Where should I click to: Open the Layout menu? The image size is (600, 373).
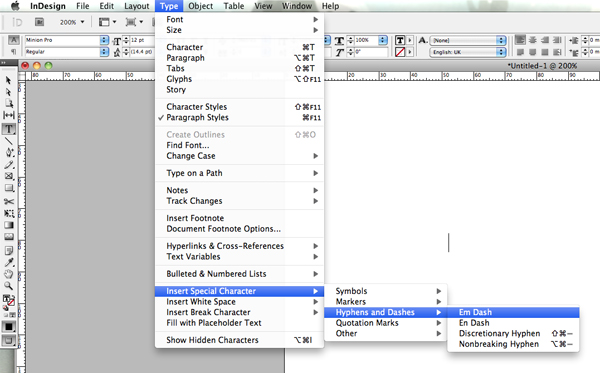point(137,6)
